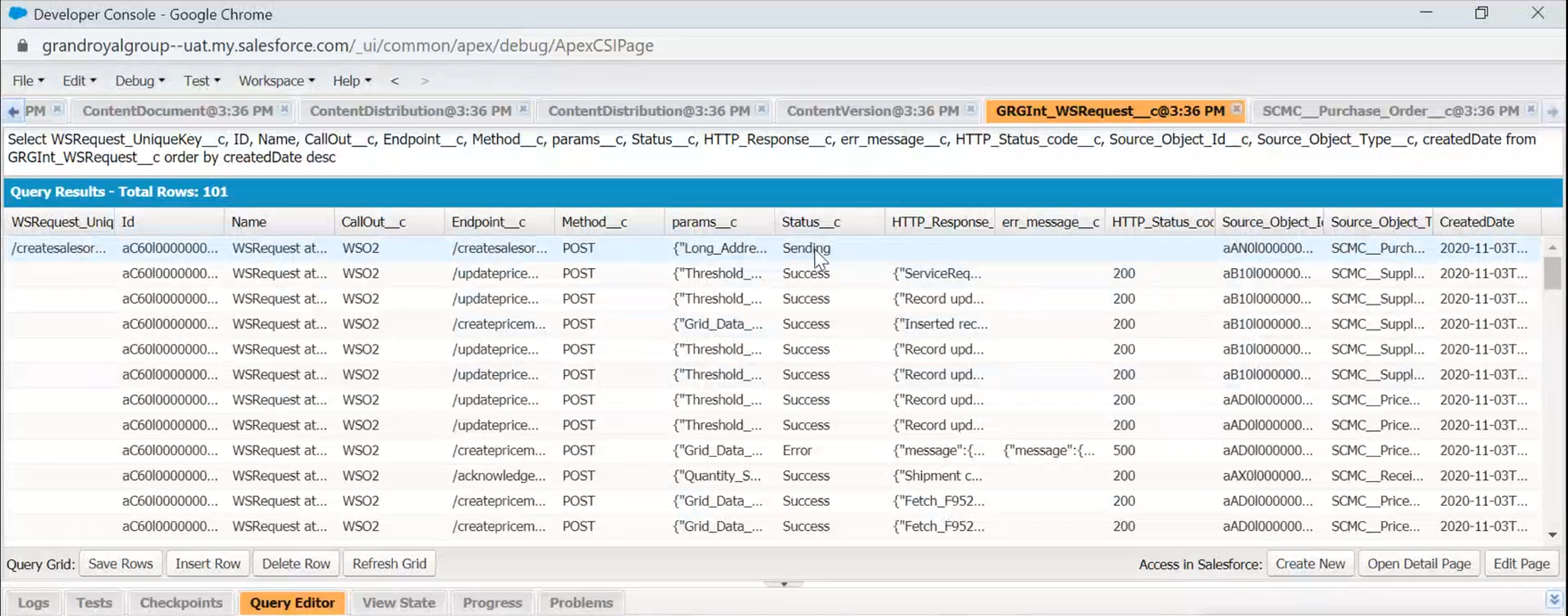This screenshot has width=1568, height=616.
Task: Sort by the err_message__c column header
Action: (1050, 222)
